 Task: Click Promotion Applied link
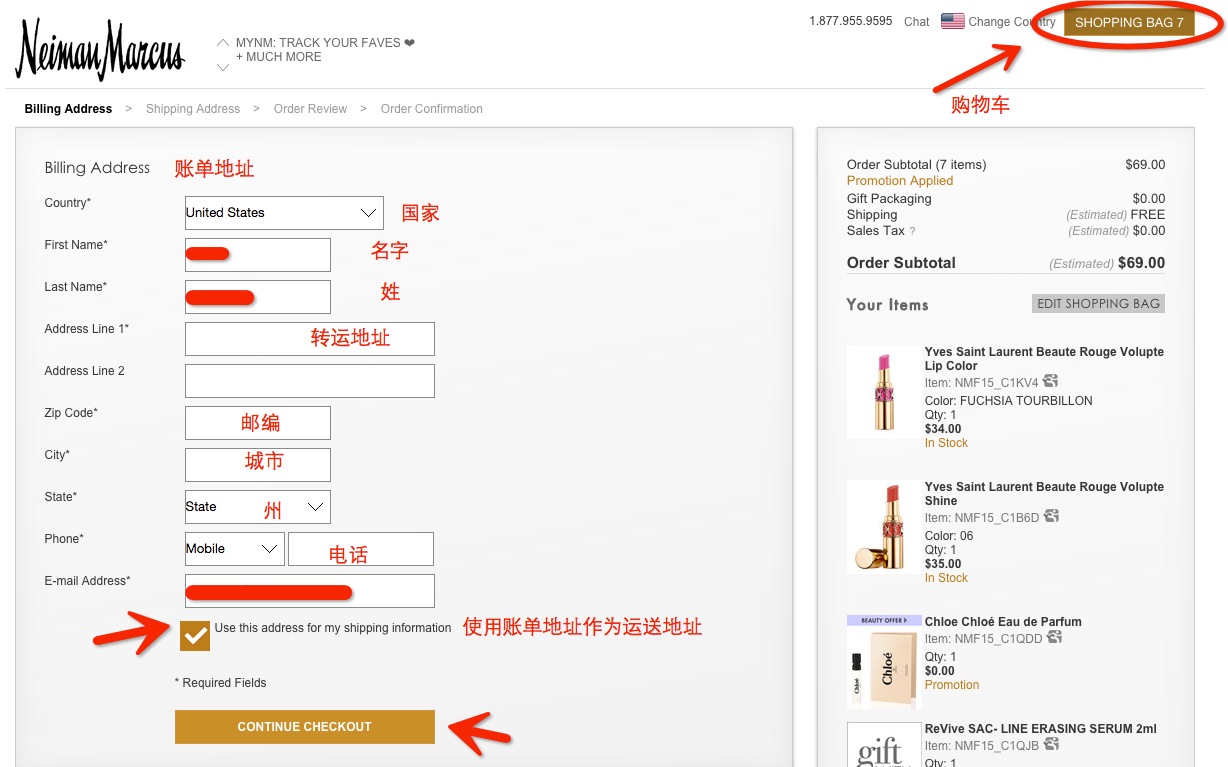tap(900, 181)
